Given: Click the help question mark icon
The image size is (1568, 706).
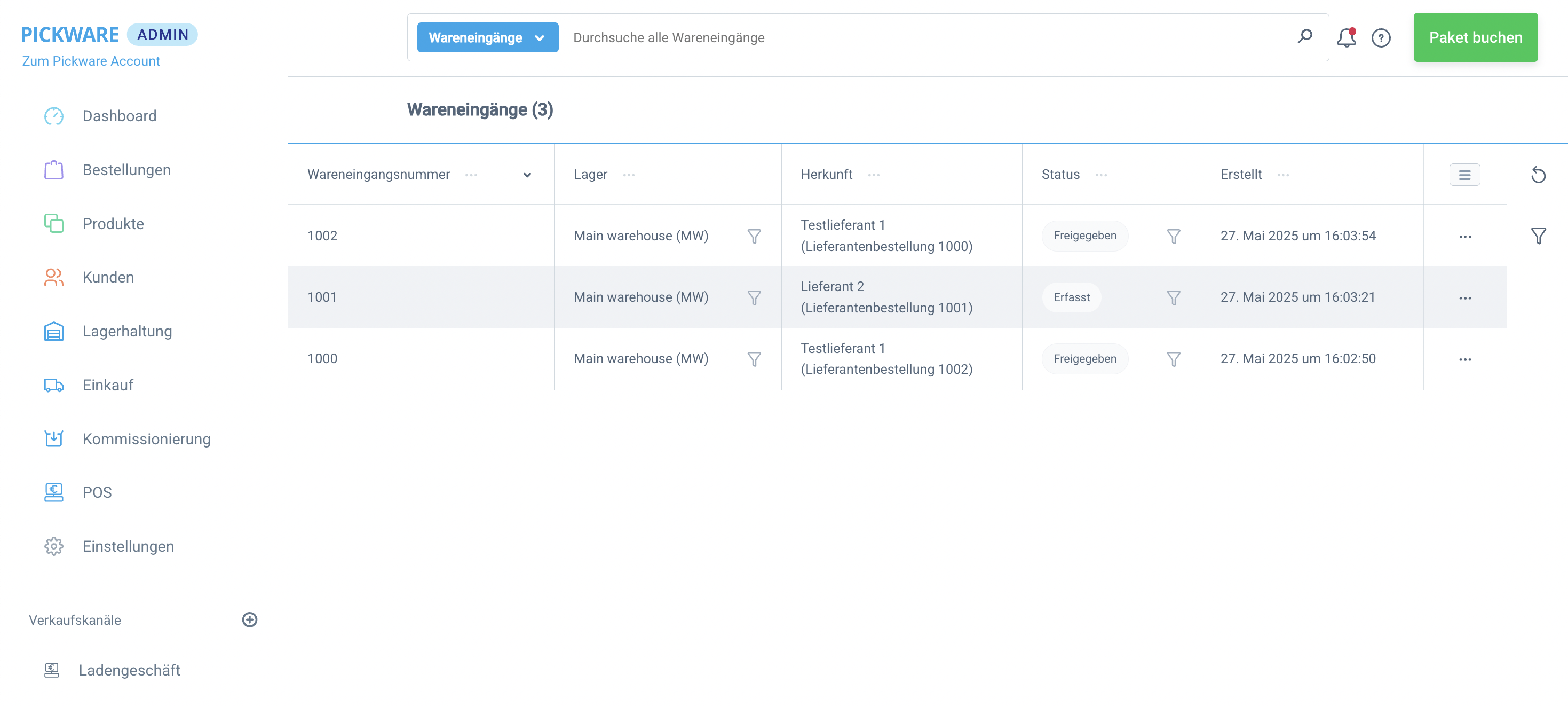Looking at the screenshot, I should (x=1381, y=38).
